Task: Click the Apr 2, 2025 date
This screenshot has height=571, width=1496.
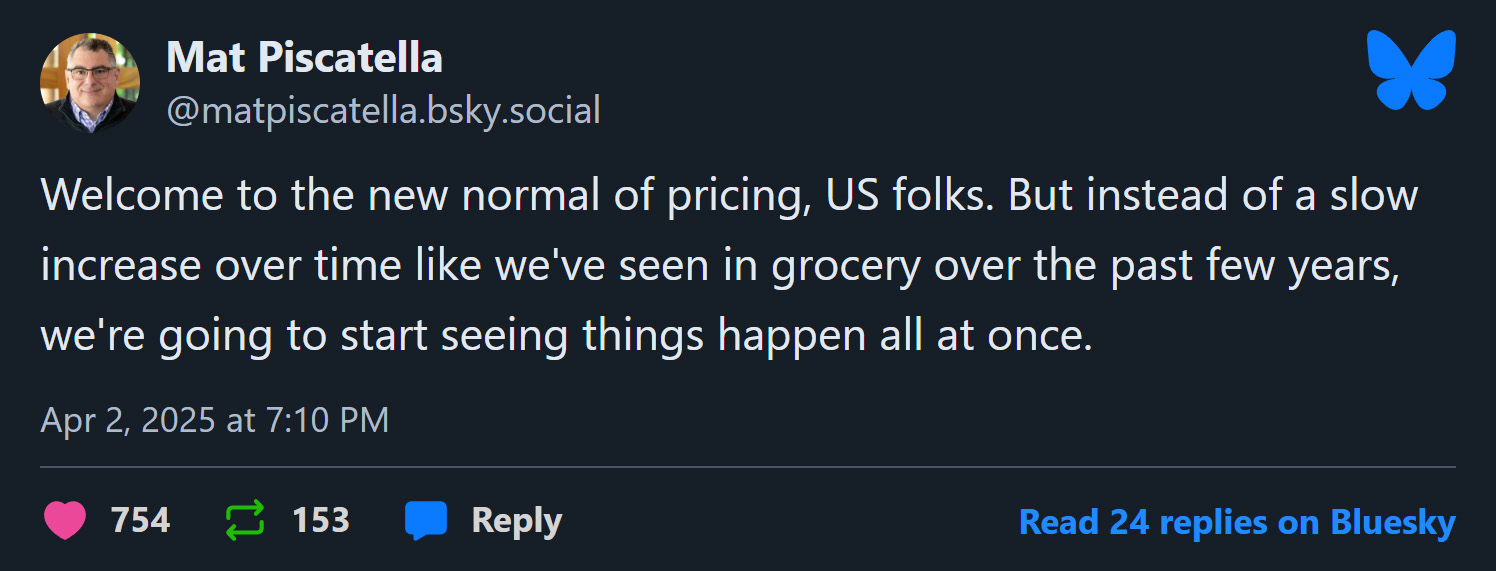Action: point(128,420)
